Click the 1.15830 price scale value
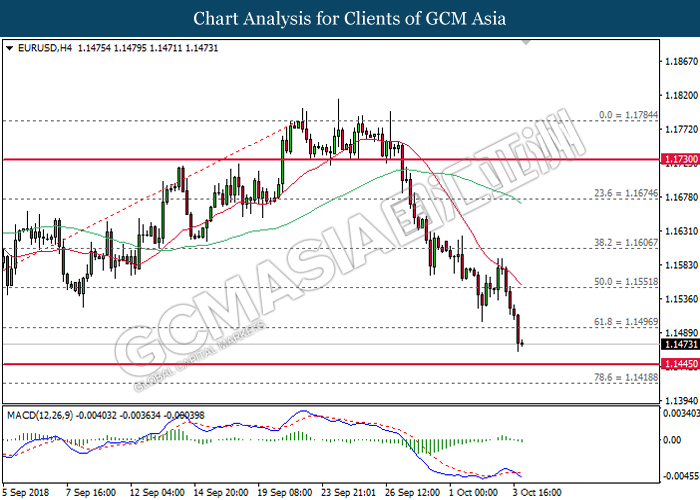This screenshot has height=500, width=700. [681, 265]
